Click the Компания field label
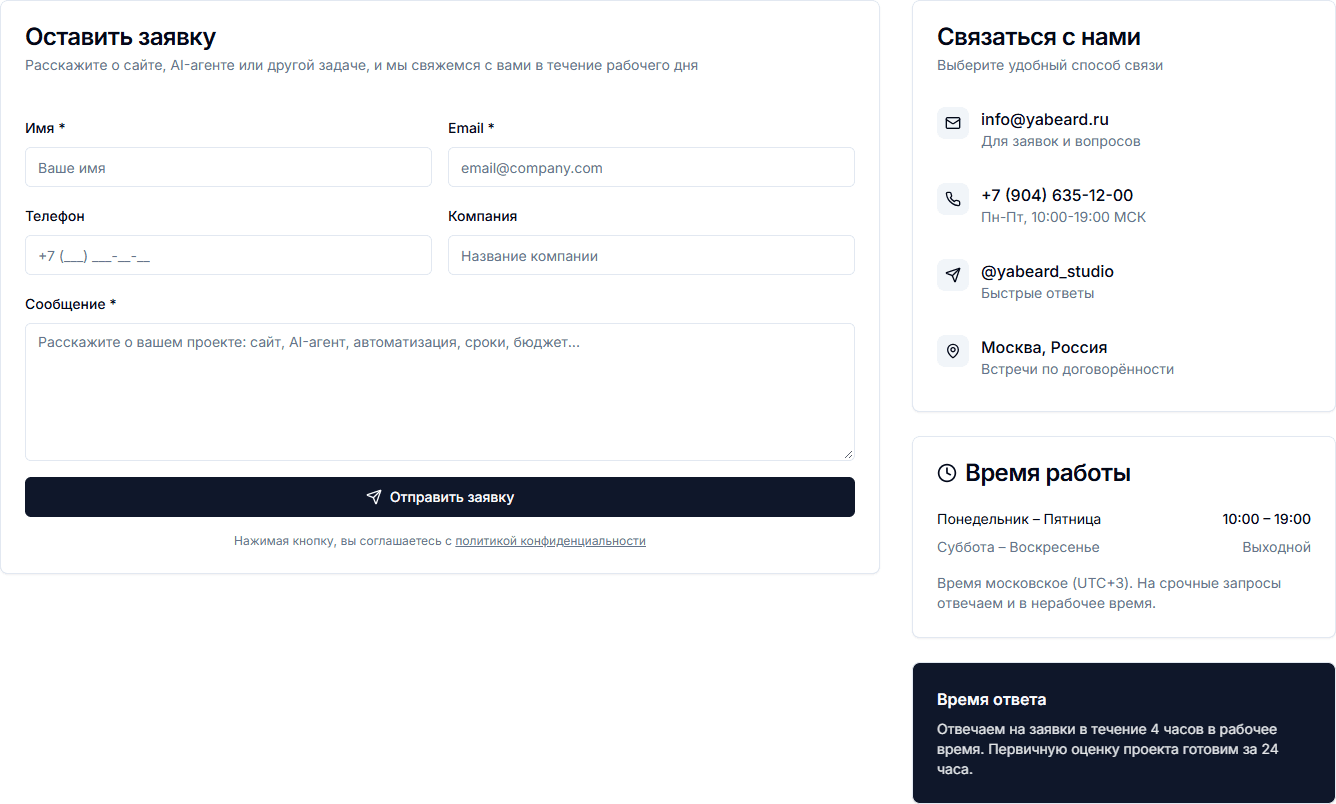The image size is (1336, 804). pyautogui.click(x=482, y=216)
